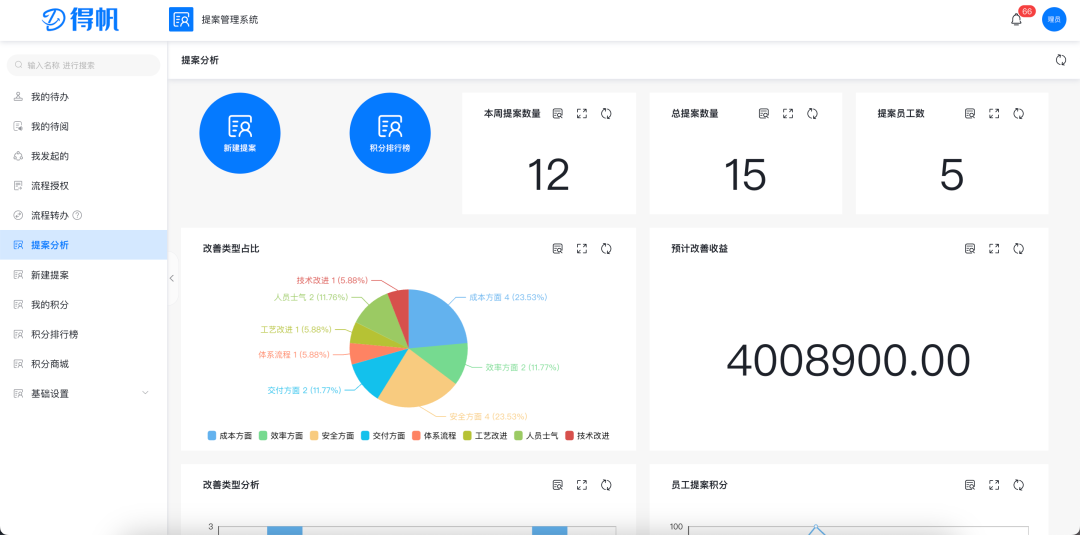Open the 新建提案 round button
The width and height of the screenshot is (1080, 535).
(240, 133)
